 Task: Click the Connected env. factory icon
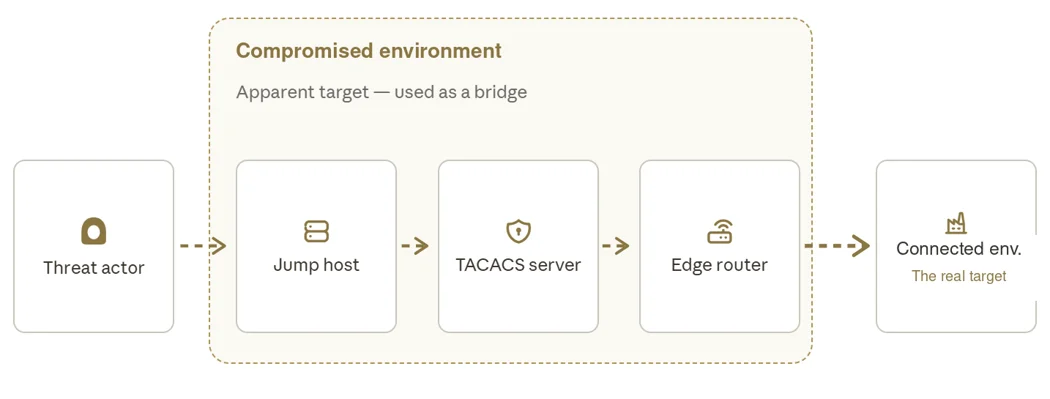(956, 223)
